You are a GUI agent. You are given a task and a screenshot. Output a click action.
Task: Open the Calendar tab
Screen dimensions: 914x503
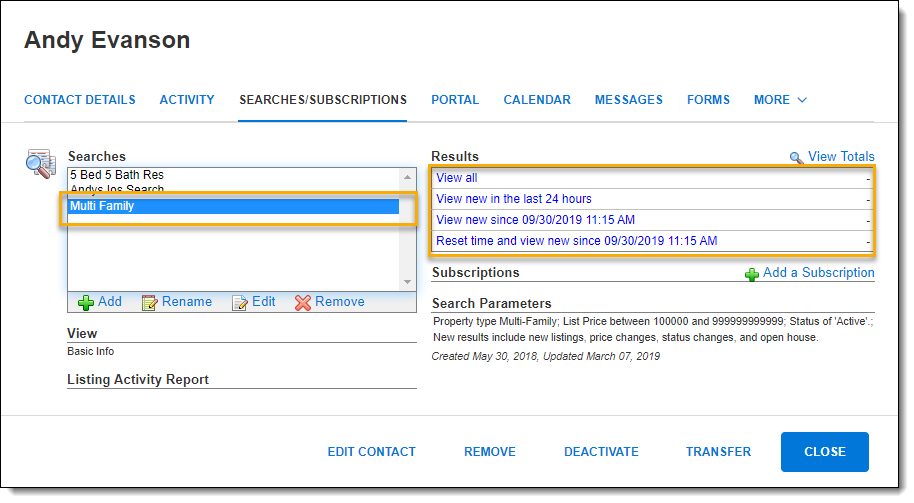tap(537, 100)
